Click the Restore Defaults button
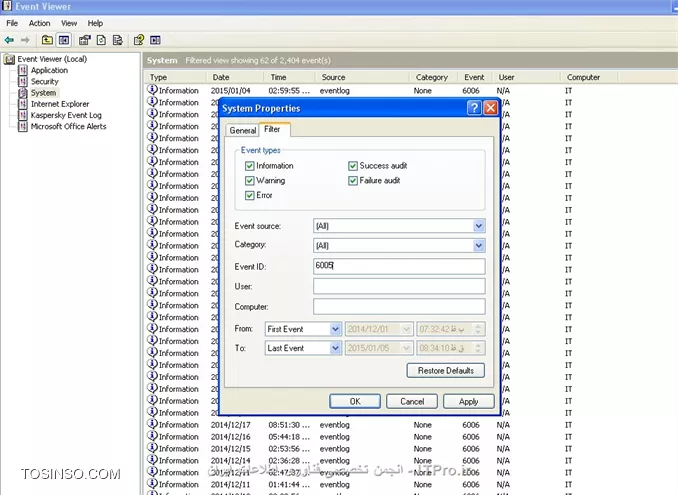 tap(446, 370)
